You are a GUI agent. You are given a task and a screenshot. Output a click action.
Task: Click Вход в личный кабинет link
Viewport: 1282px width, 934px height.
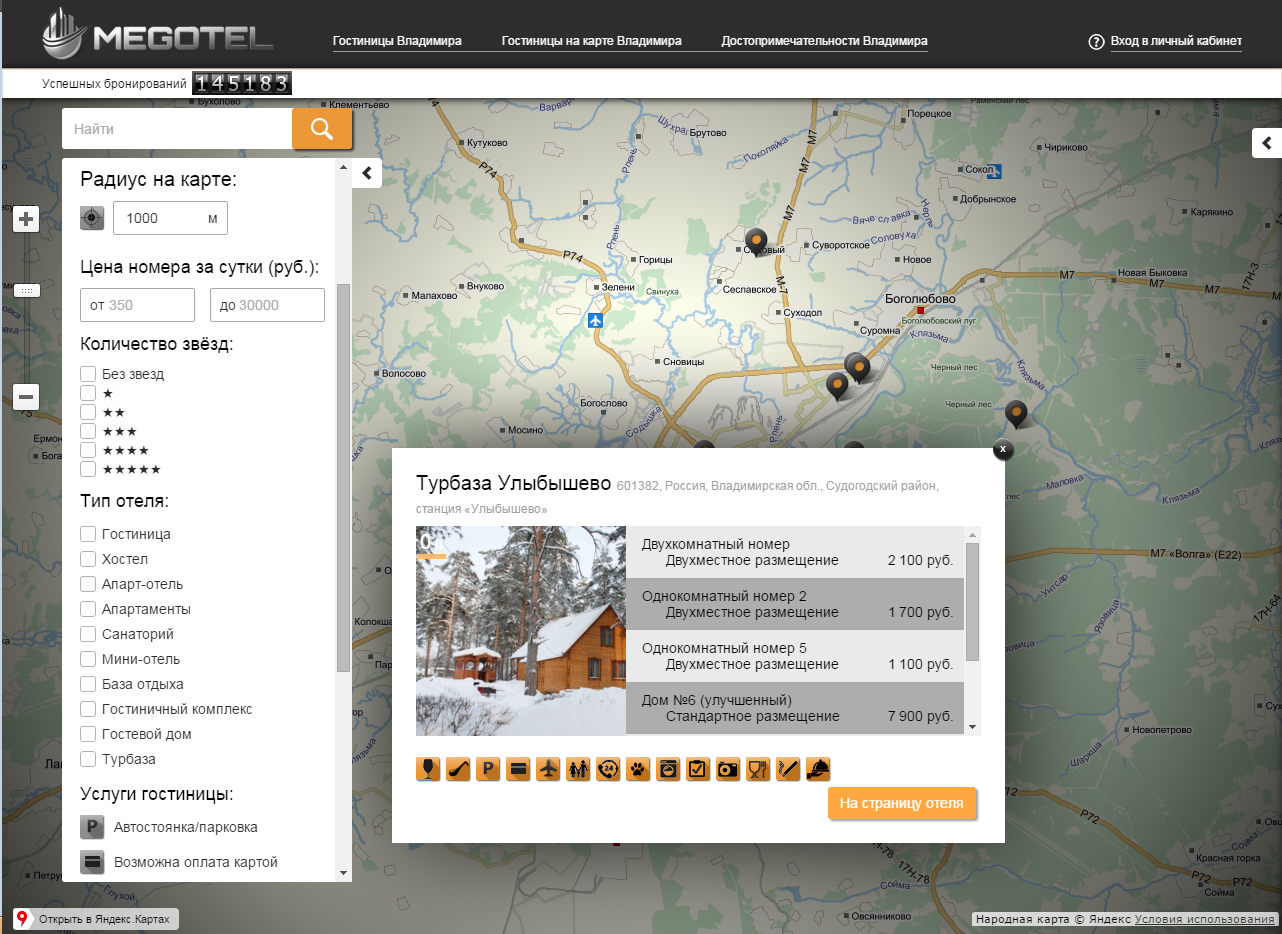click(x=1176, y=41)
